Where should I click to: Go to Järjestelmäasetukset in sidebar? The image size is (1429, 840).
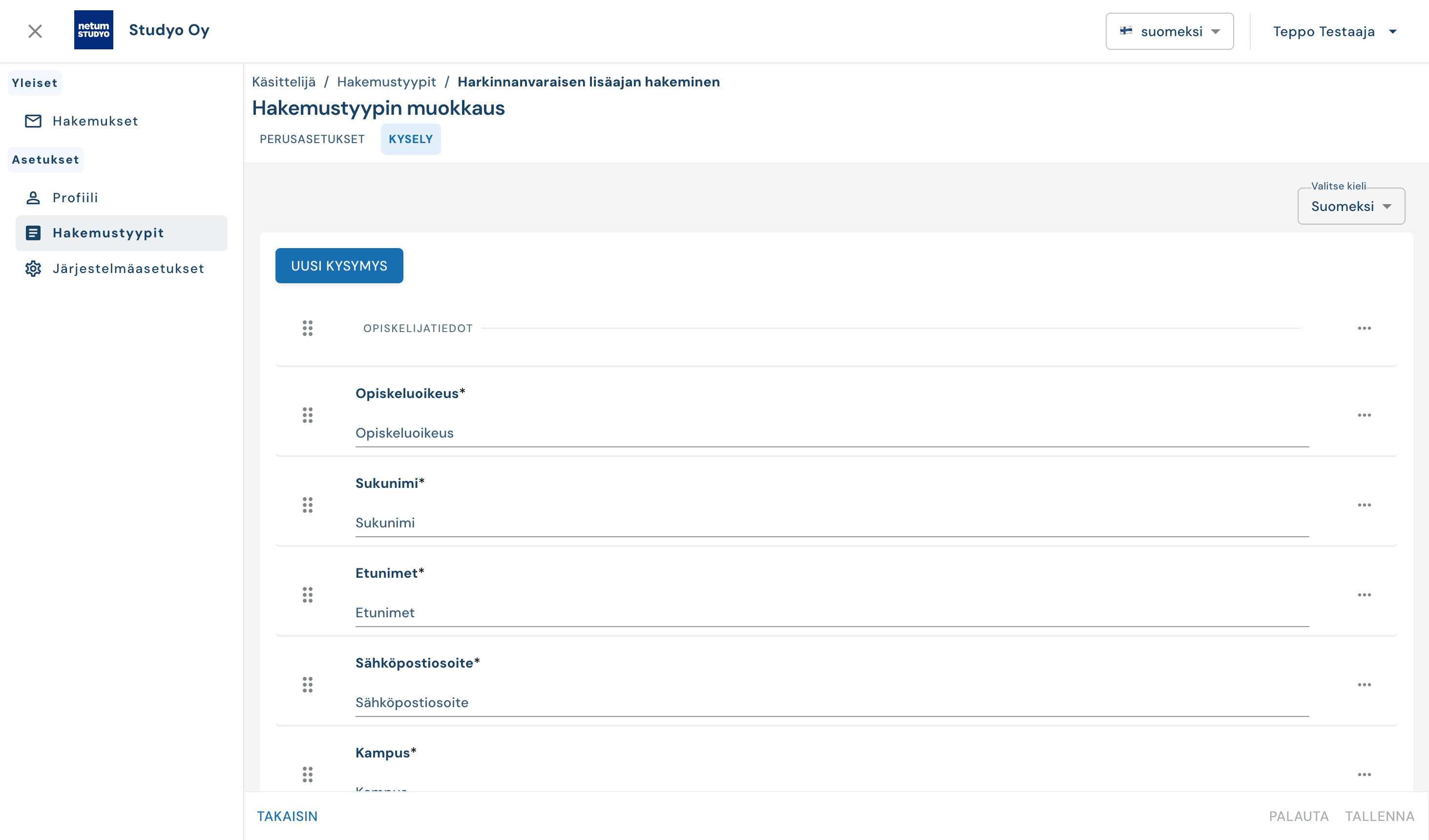[x=128, y=268]
